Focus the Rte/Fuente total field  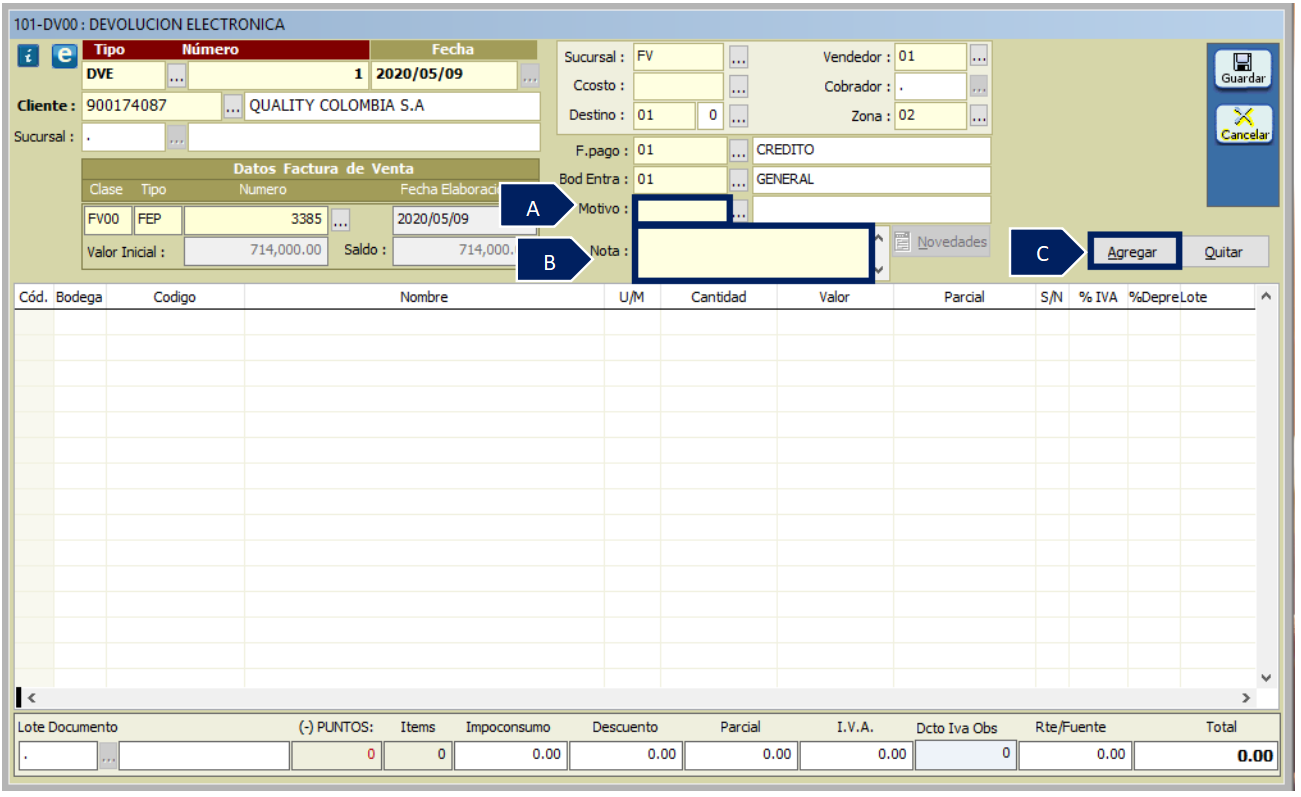click(1075, 756)
